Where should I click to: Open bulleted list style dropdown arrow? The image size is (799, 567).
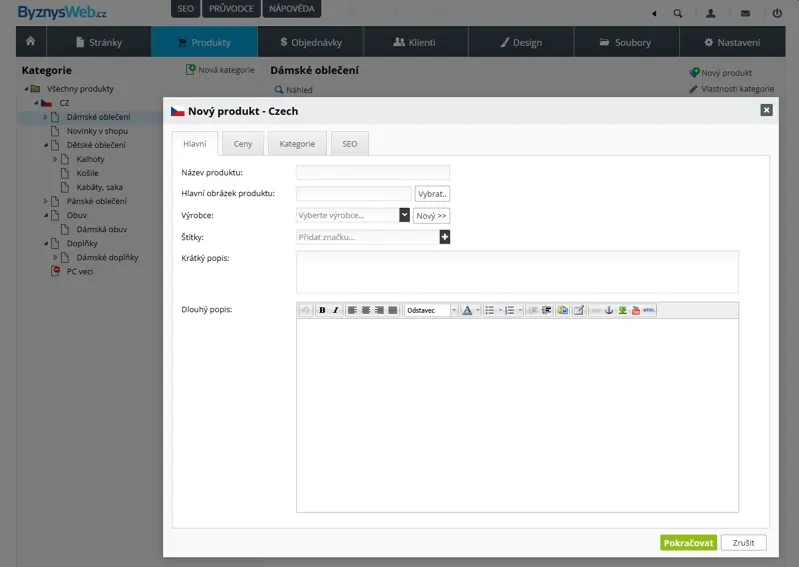pyautogui.click(x=500, y=310)
